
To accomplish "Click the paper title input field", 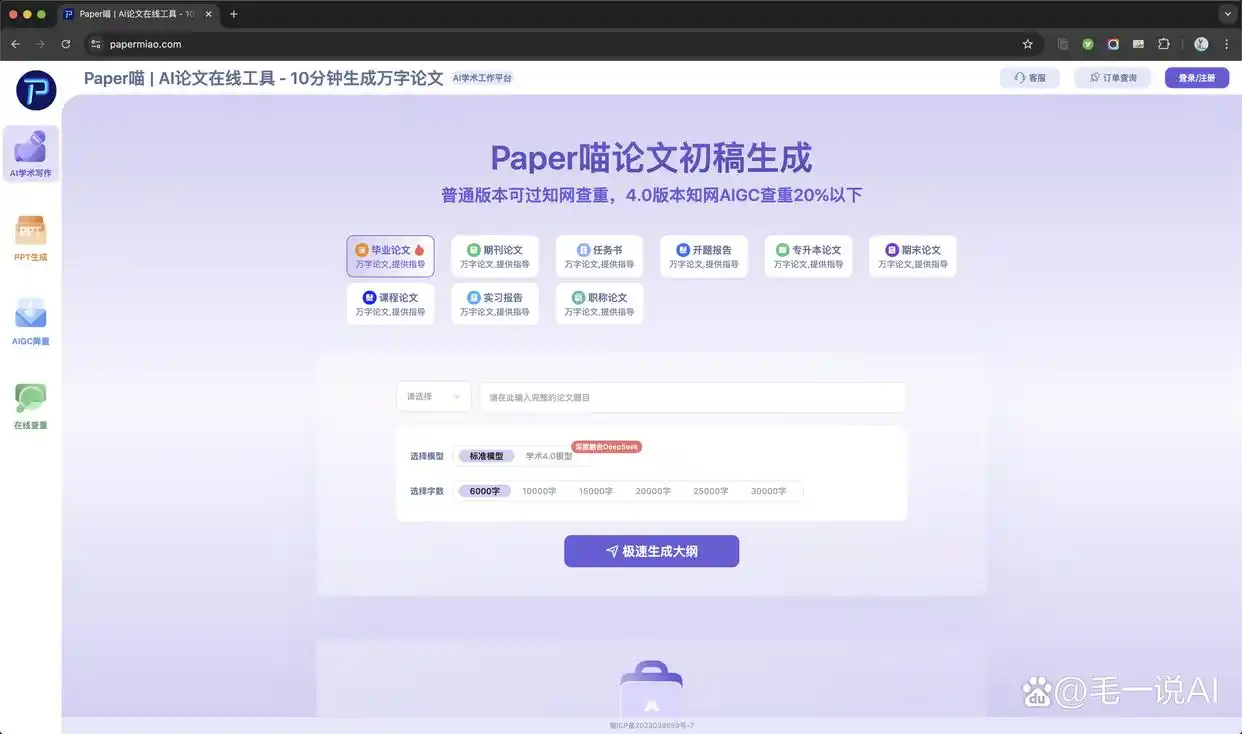I will tap(691, 396).
